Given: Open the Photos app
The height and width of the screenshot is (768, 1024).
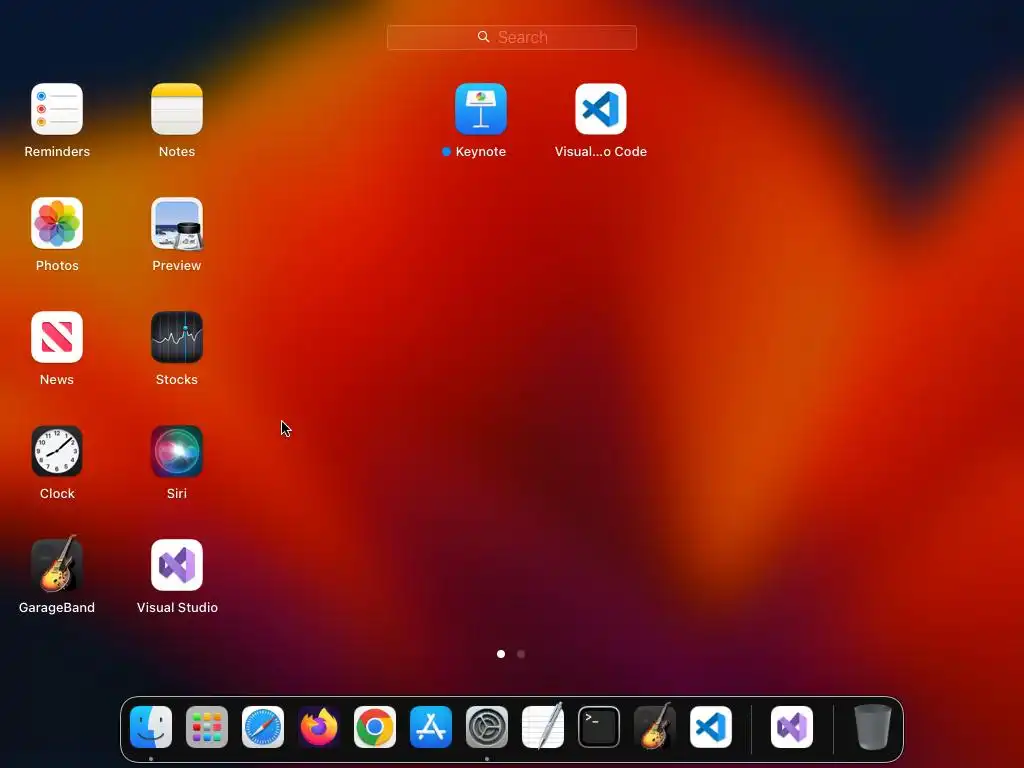Looking at the screenshot, I should pyautogui.click(x=57, y=223).
